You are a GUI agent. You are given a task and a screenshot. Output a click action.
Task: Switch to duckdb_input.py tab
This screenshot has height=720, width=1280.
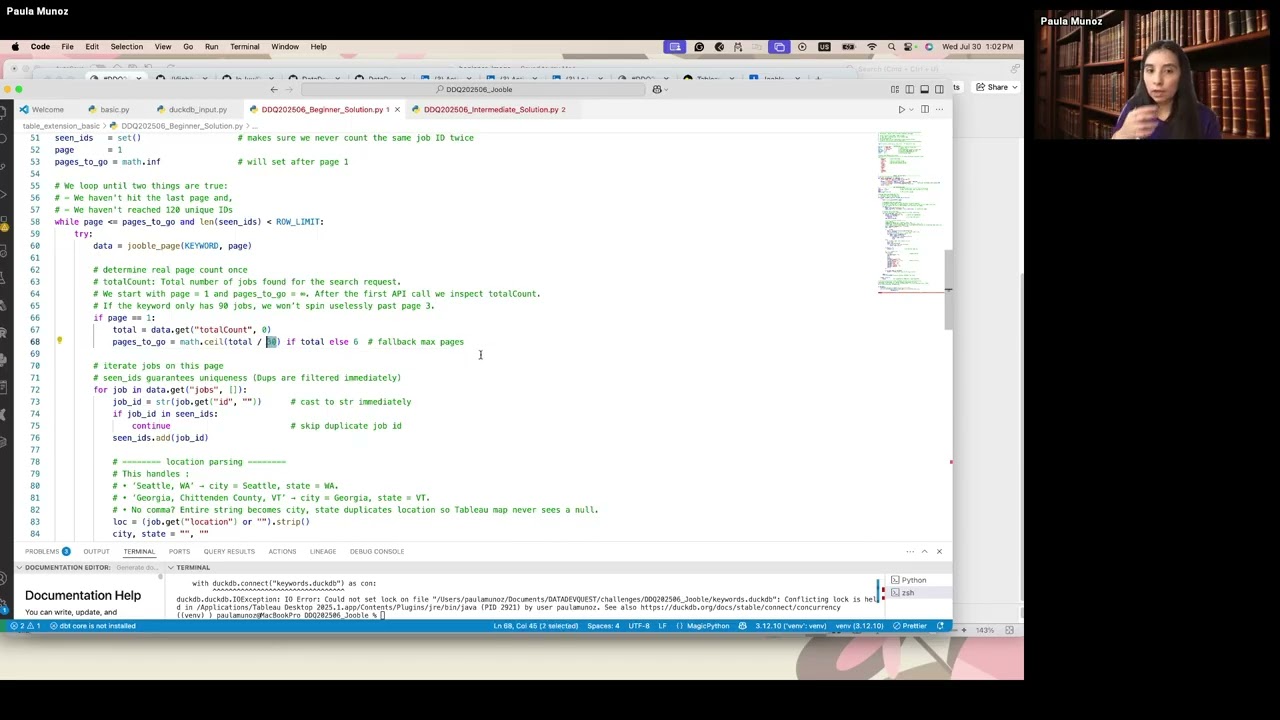192,109
